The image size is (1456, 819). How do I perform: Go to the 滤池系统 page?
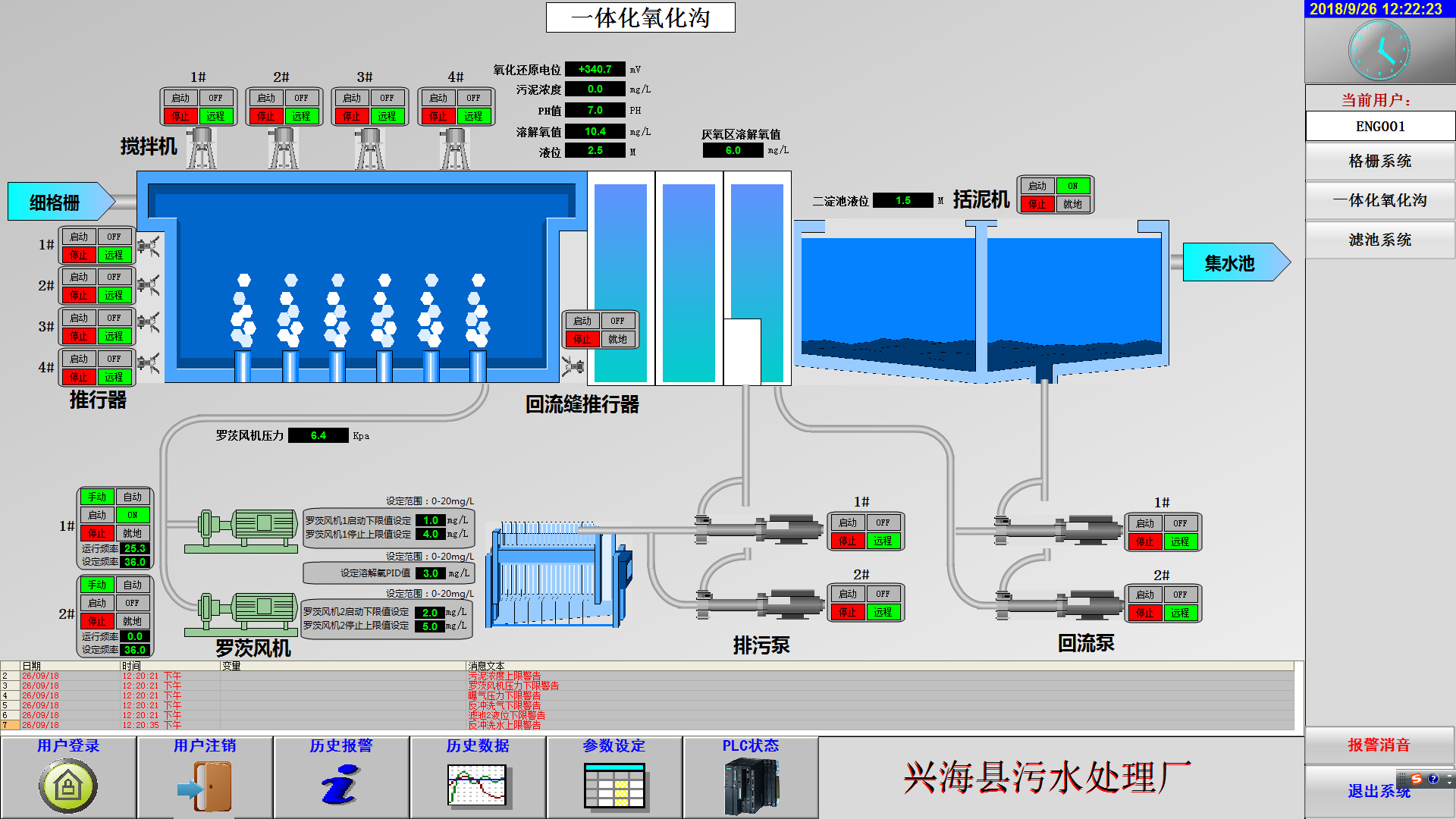click(x=1379, y=240)
